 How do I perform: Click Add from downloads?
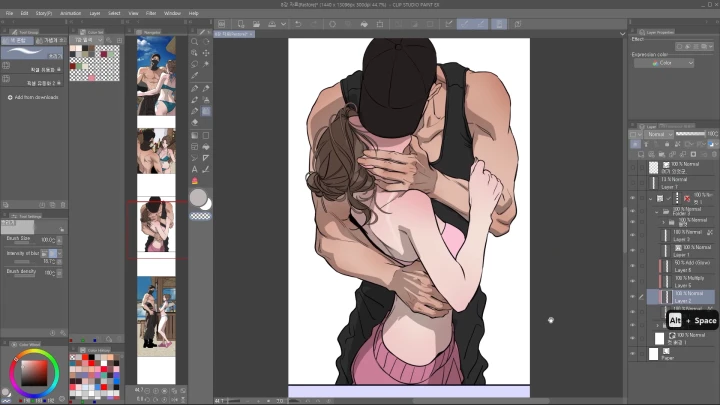tap(33, 97)
